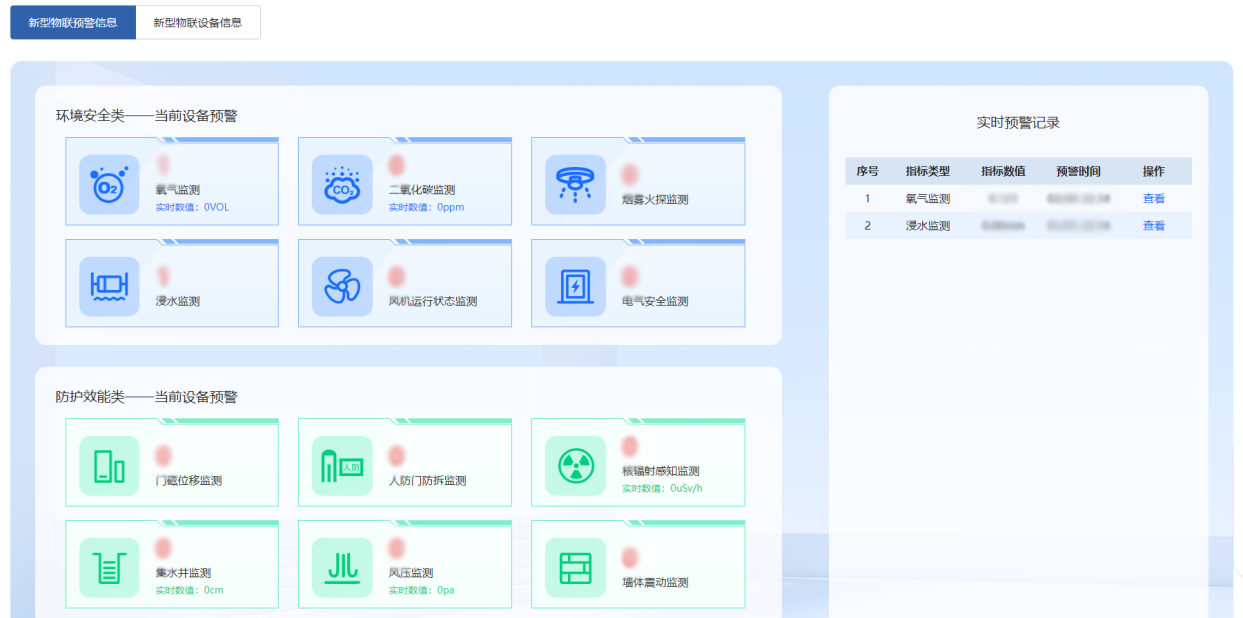Viewport: 1243px width, 618px height.
Task: Click the wall vibration brick icon
Action: (x=575, y=567)
